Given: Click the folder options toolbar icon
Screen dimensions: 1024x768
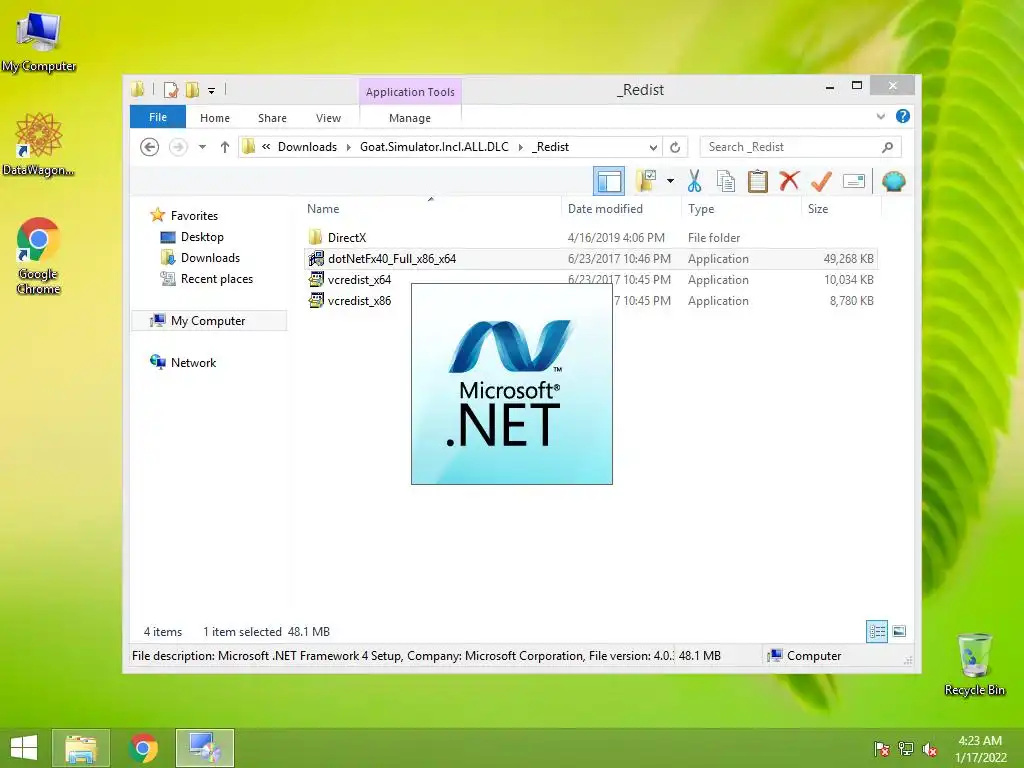Looking at the screenshot, I should pyautogui.click(x=646, y=181).
